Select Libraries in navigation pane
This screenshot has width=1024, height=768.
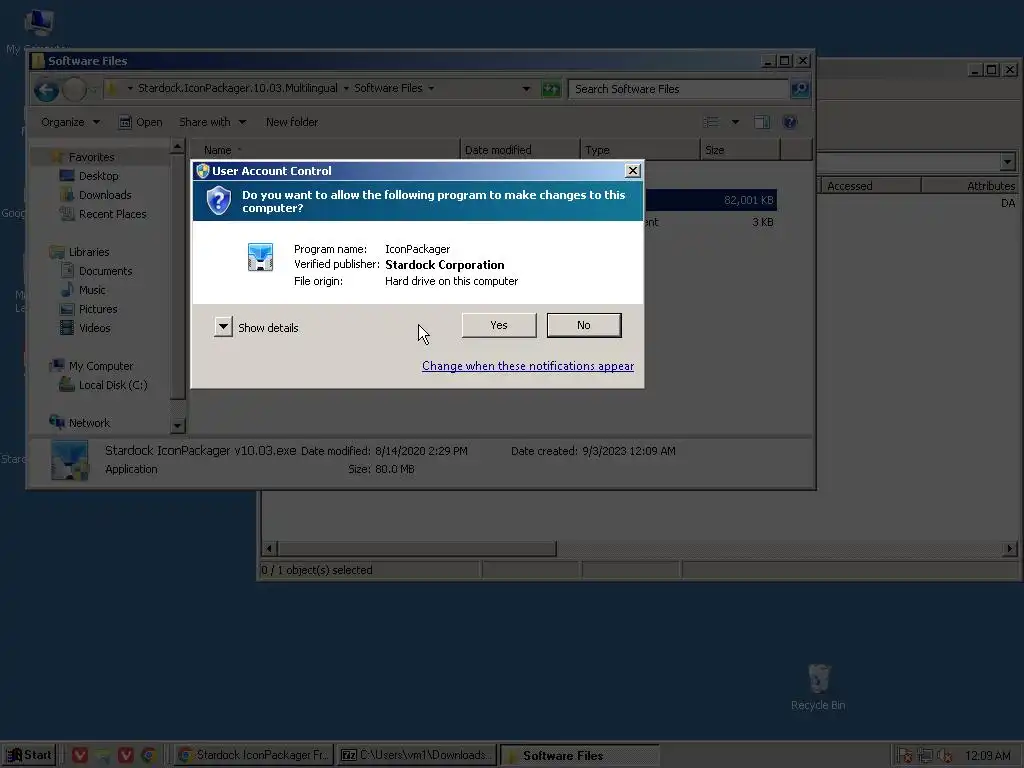(89, 251)
